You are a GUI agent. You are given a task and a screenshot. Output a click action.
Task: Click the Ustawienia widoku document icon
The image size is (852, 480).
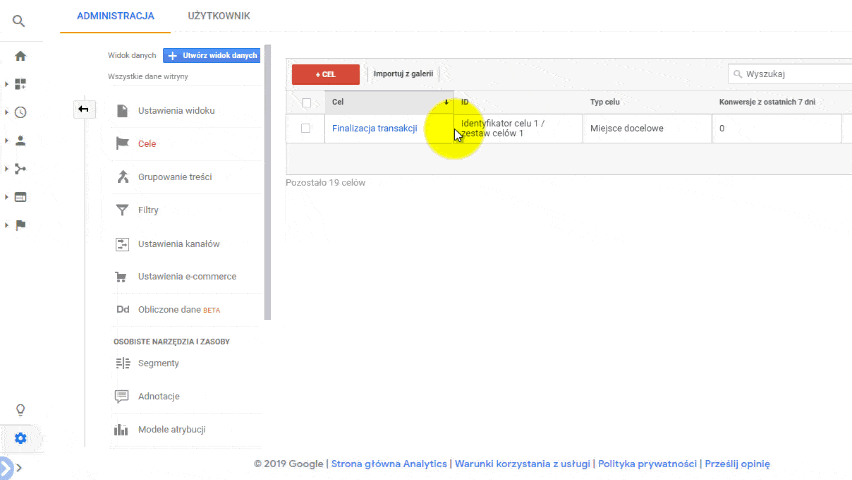[122, 111]
